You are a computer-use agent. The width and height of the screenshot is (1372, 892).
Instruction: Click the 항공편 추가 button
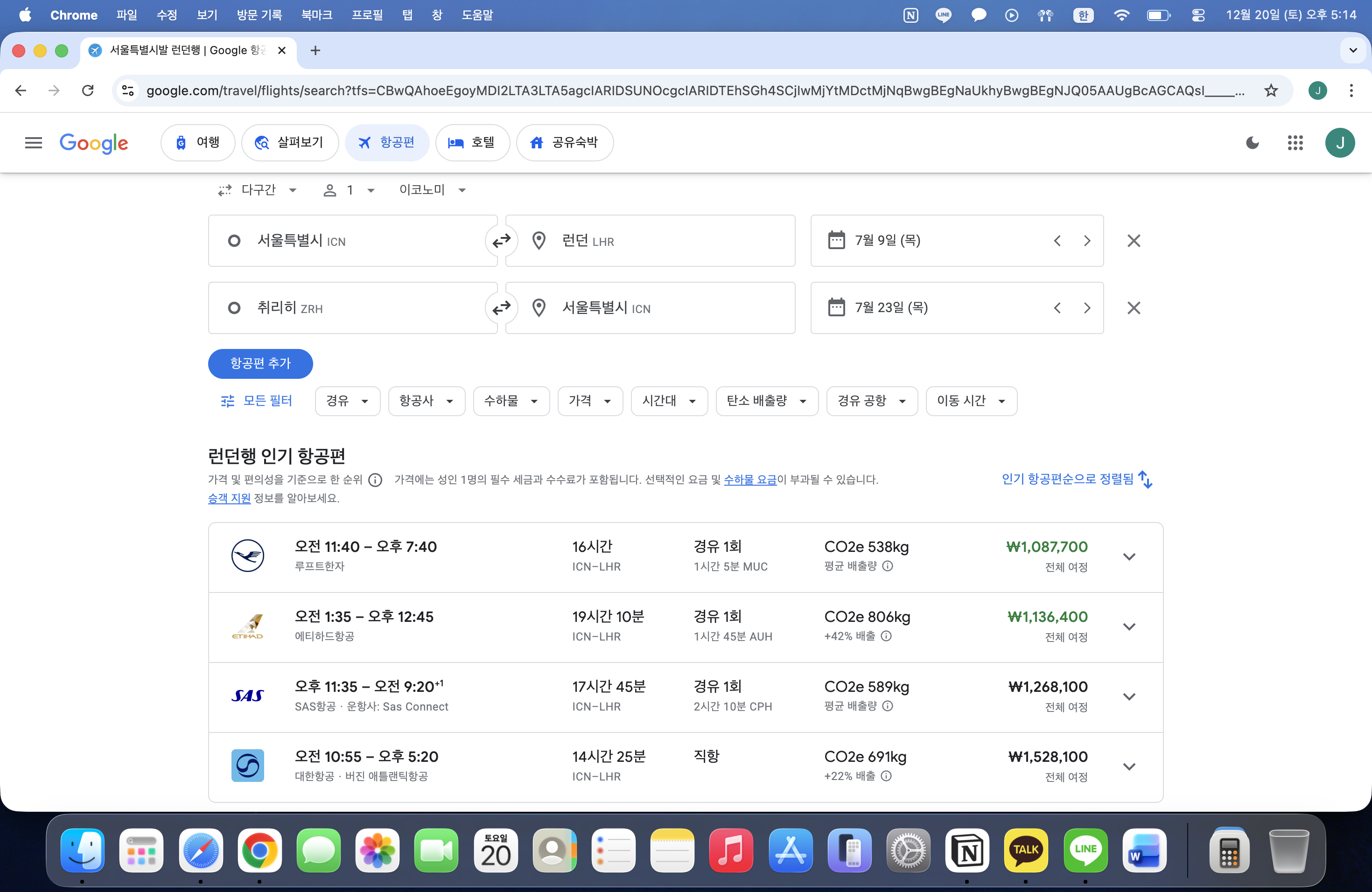click(260, 363)
